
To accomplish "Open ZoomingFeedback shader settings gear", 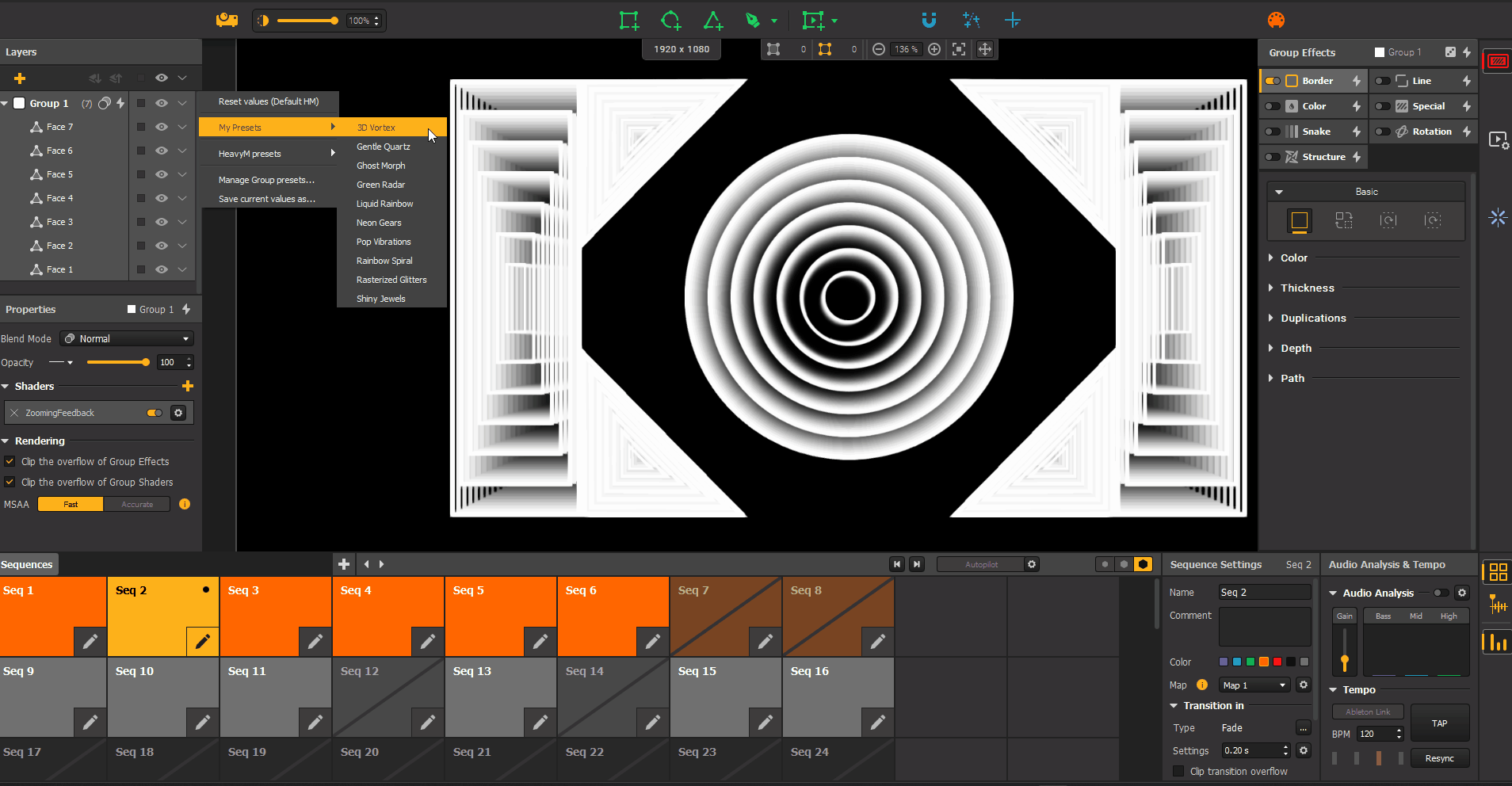I will tap(178, 413).
